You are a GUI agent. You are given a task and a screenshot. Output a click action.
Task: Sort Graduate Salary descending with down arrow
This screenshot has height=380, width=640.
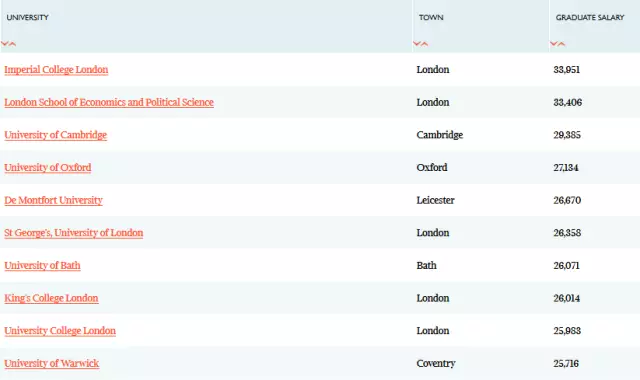554,43
